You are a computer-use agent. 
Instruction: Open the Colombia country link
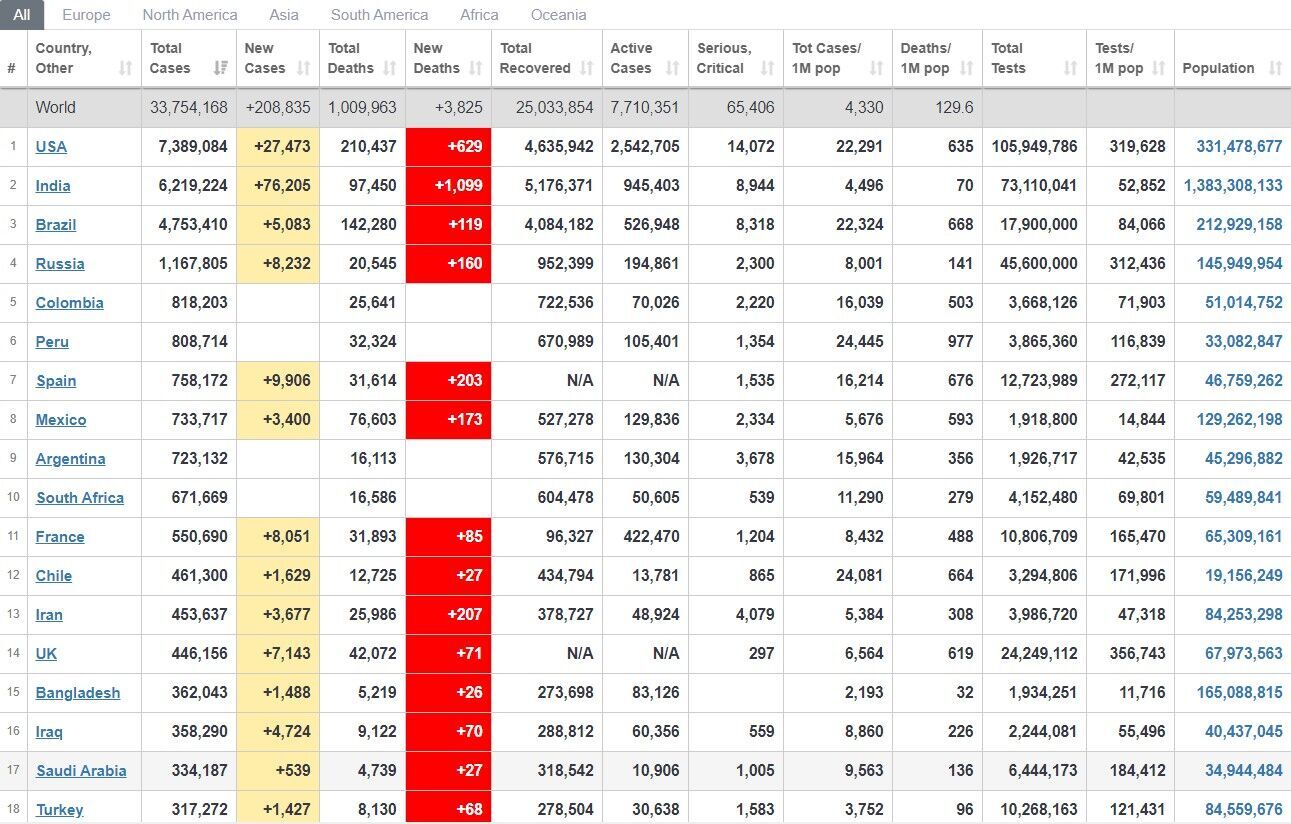69,302
